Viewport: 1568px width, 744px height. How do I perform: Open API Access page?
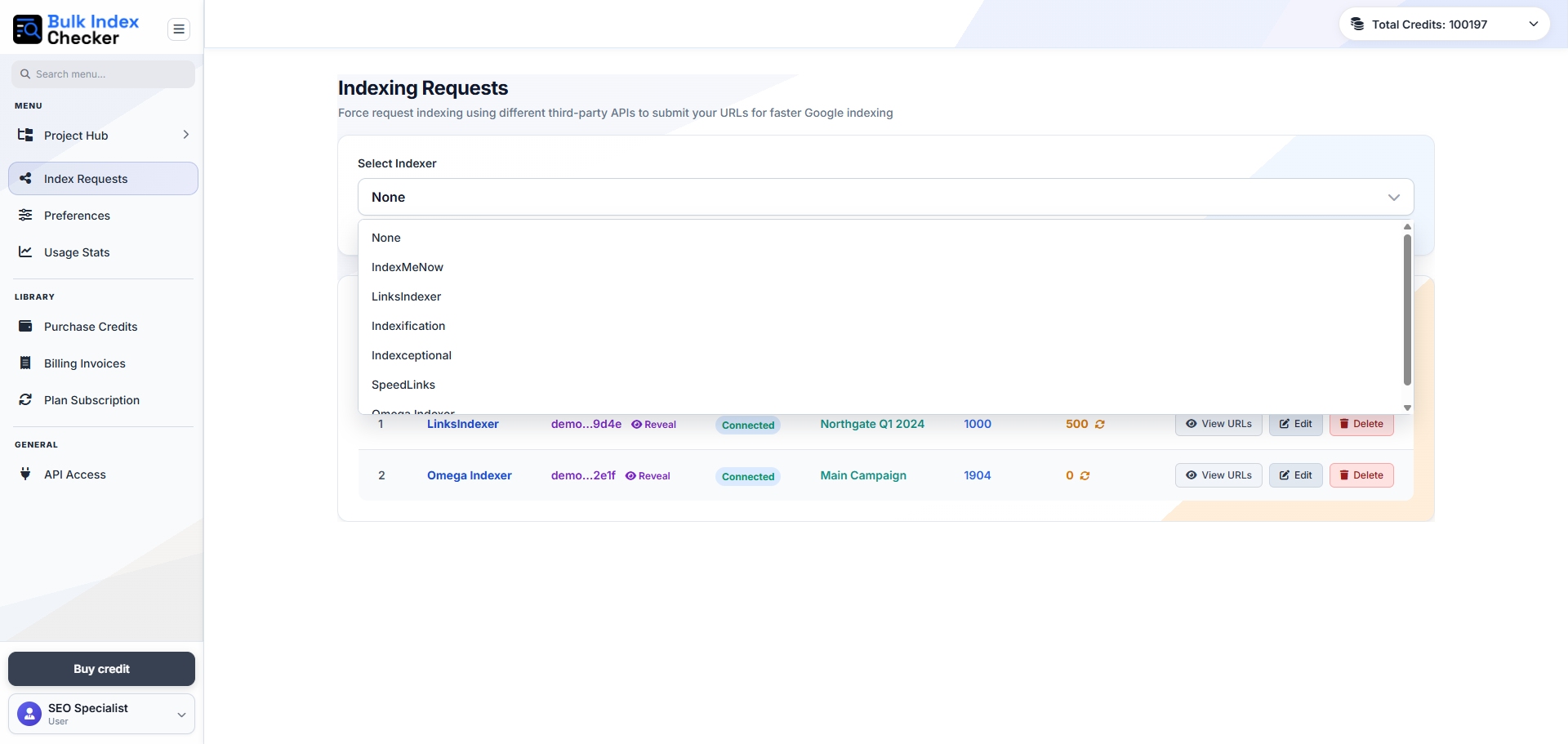103,474
